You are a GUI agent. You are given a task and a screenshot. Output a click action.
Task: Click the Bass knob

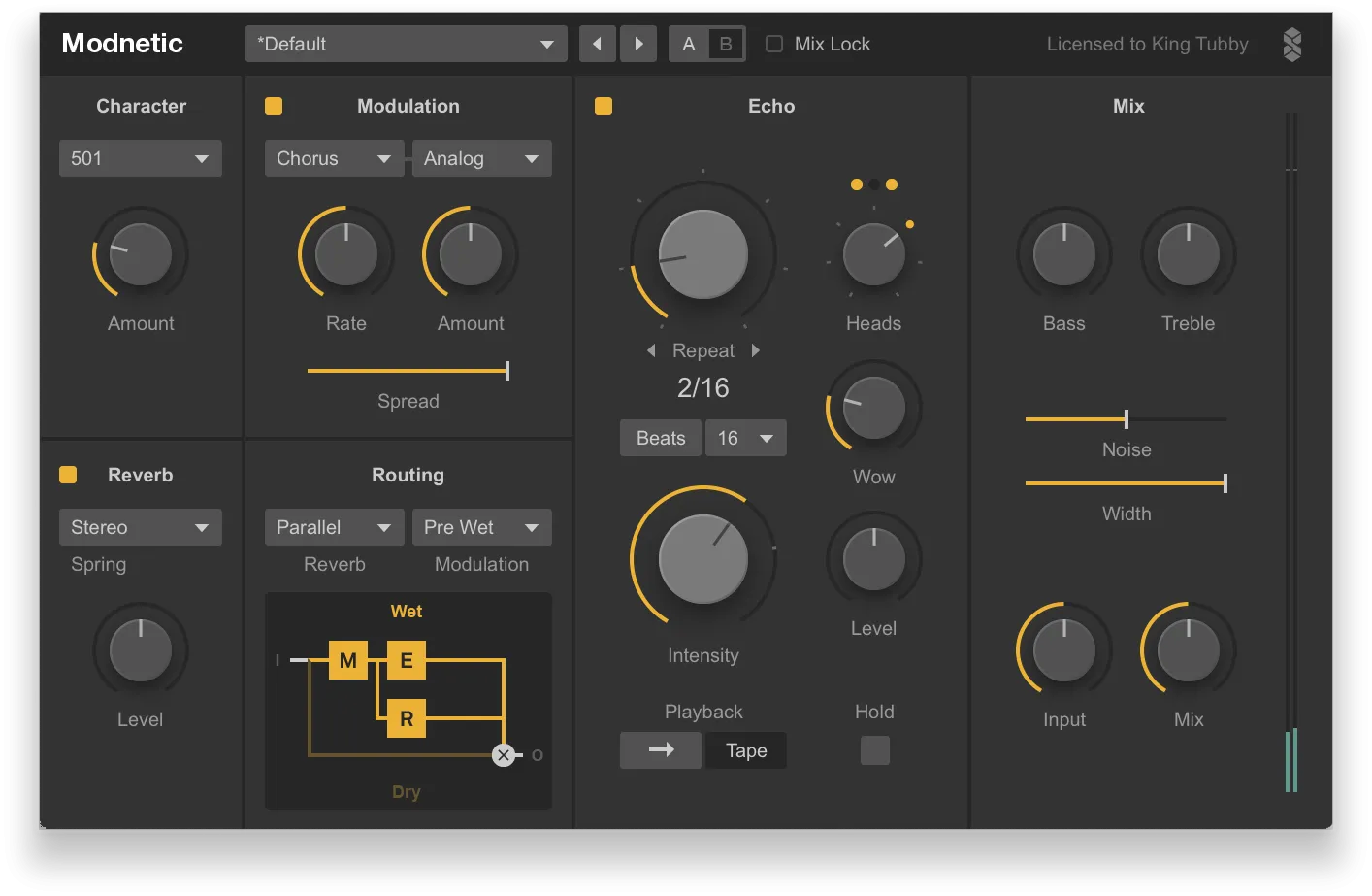pos(1064,254)
